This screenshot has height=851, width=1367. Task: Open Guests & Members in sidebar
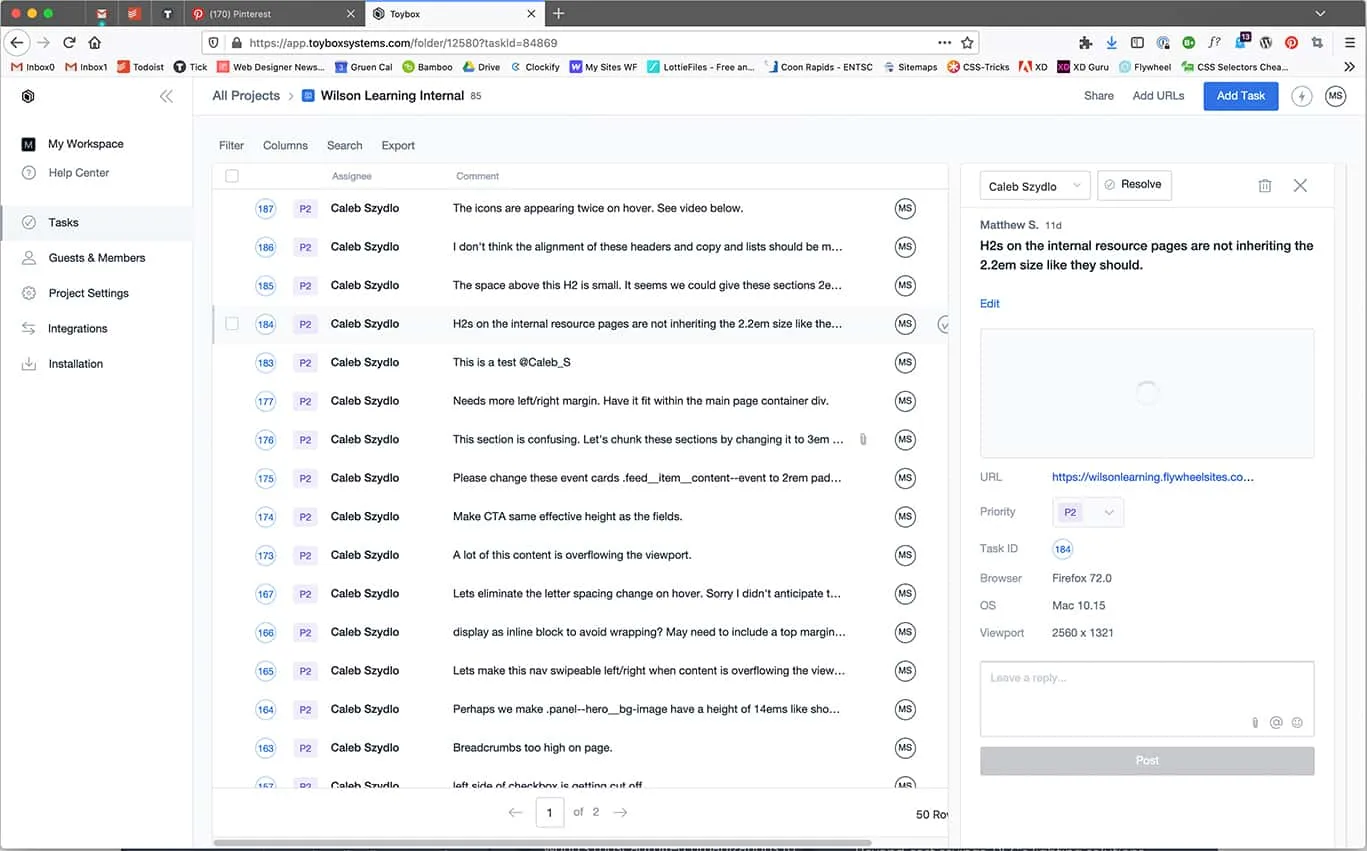[96, 258]
